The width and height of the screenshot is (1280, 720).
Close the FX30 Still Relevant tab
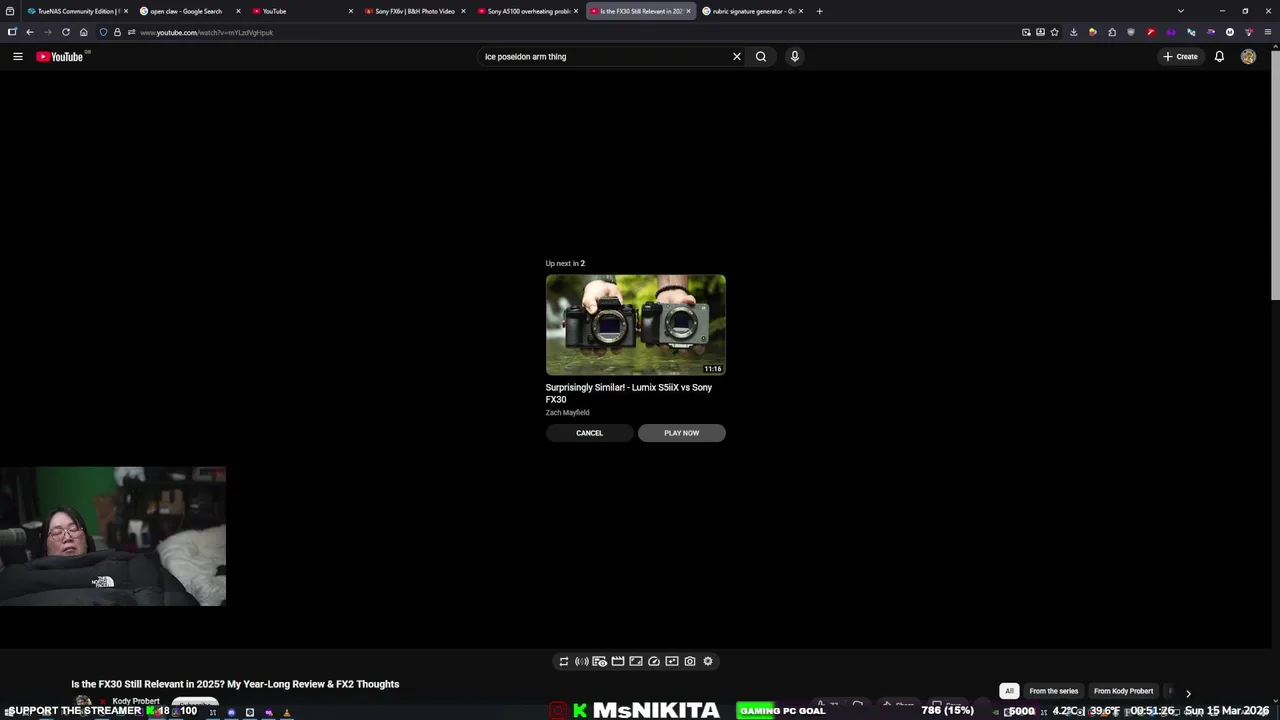[688, 11]
